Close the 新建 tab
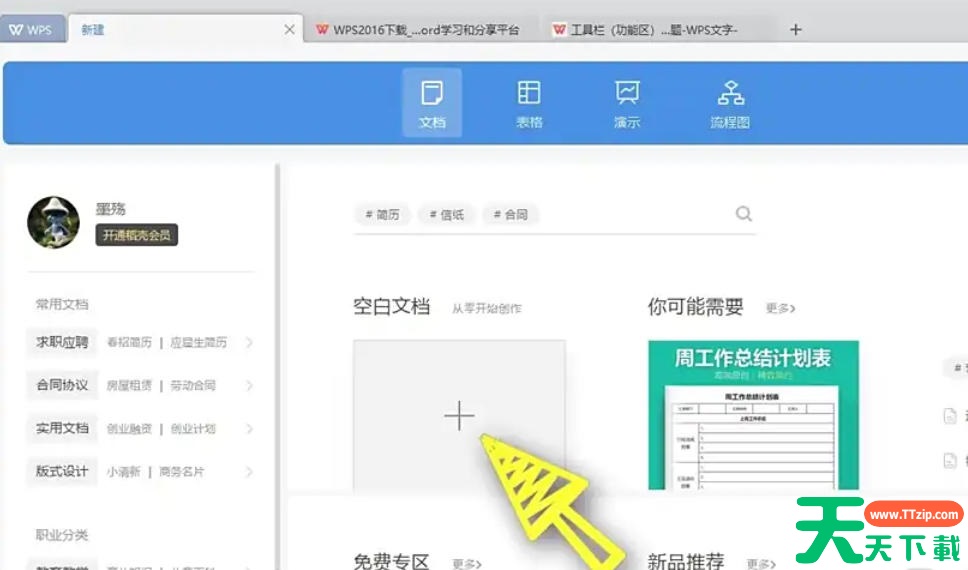Image resolution: width=968 pixels, height=570 pixels. (289, 29)
